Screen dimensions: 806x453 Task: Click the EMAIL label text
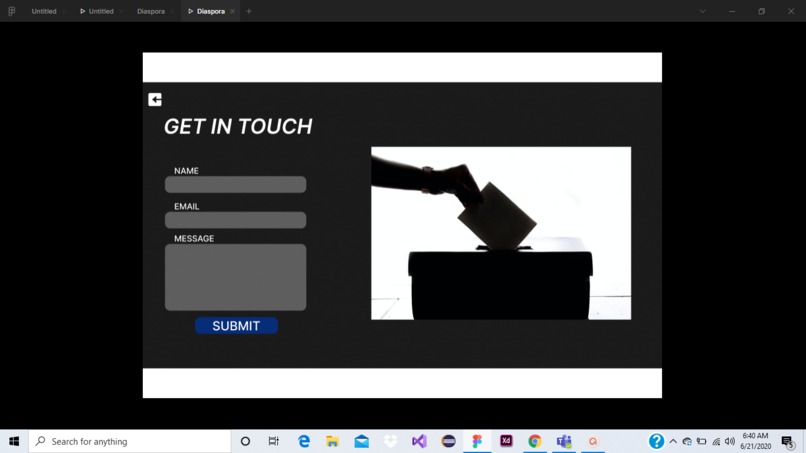(x=186, y=206)
